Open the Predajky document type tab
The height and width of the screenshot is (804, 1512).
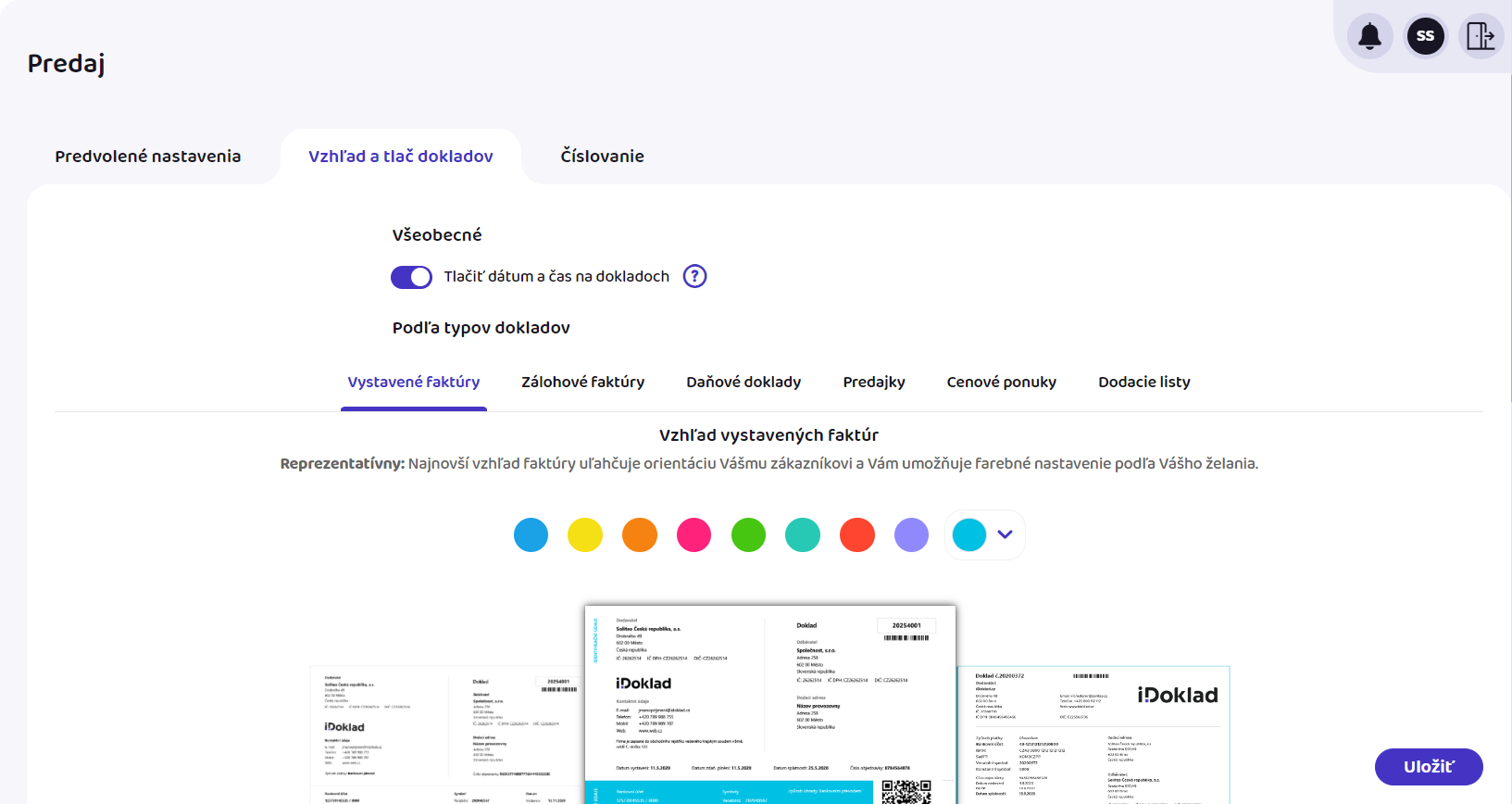(x=874, y=382)
